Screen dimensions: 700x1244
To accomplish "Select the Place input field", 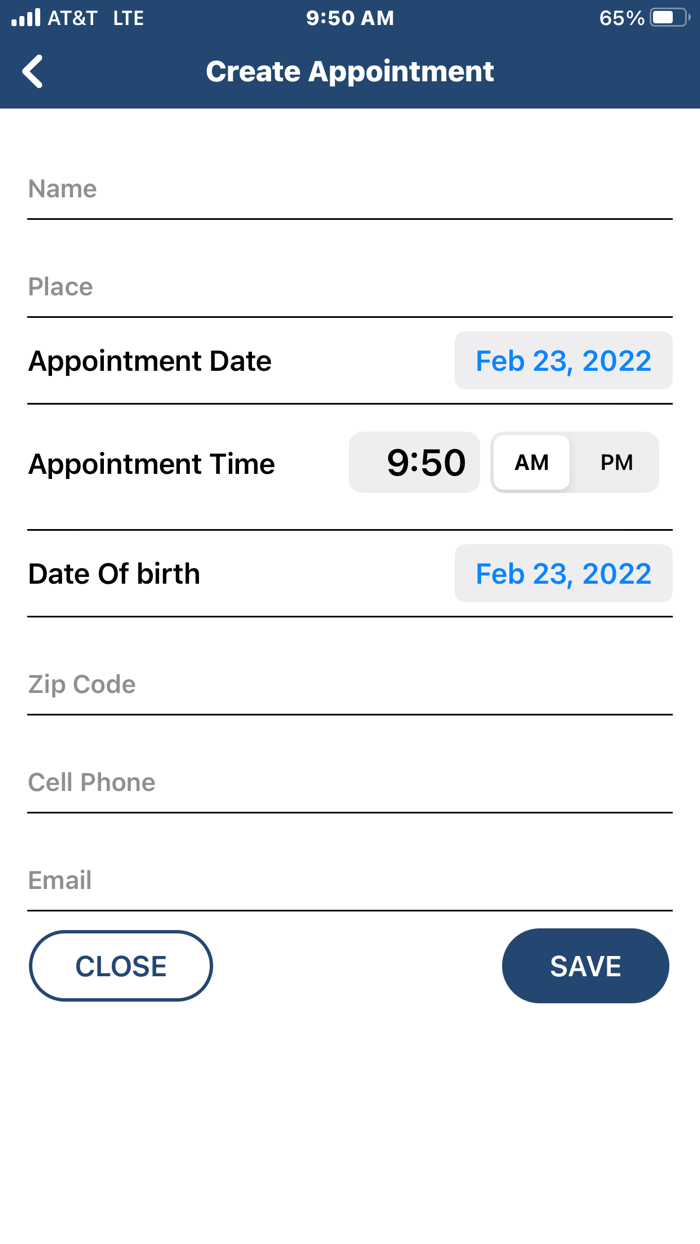I will click(x=350, y=288).
